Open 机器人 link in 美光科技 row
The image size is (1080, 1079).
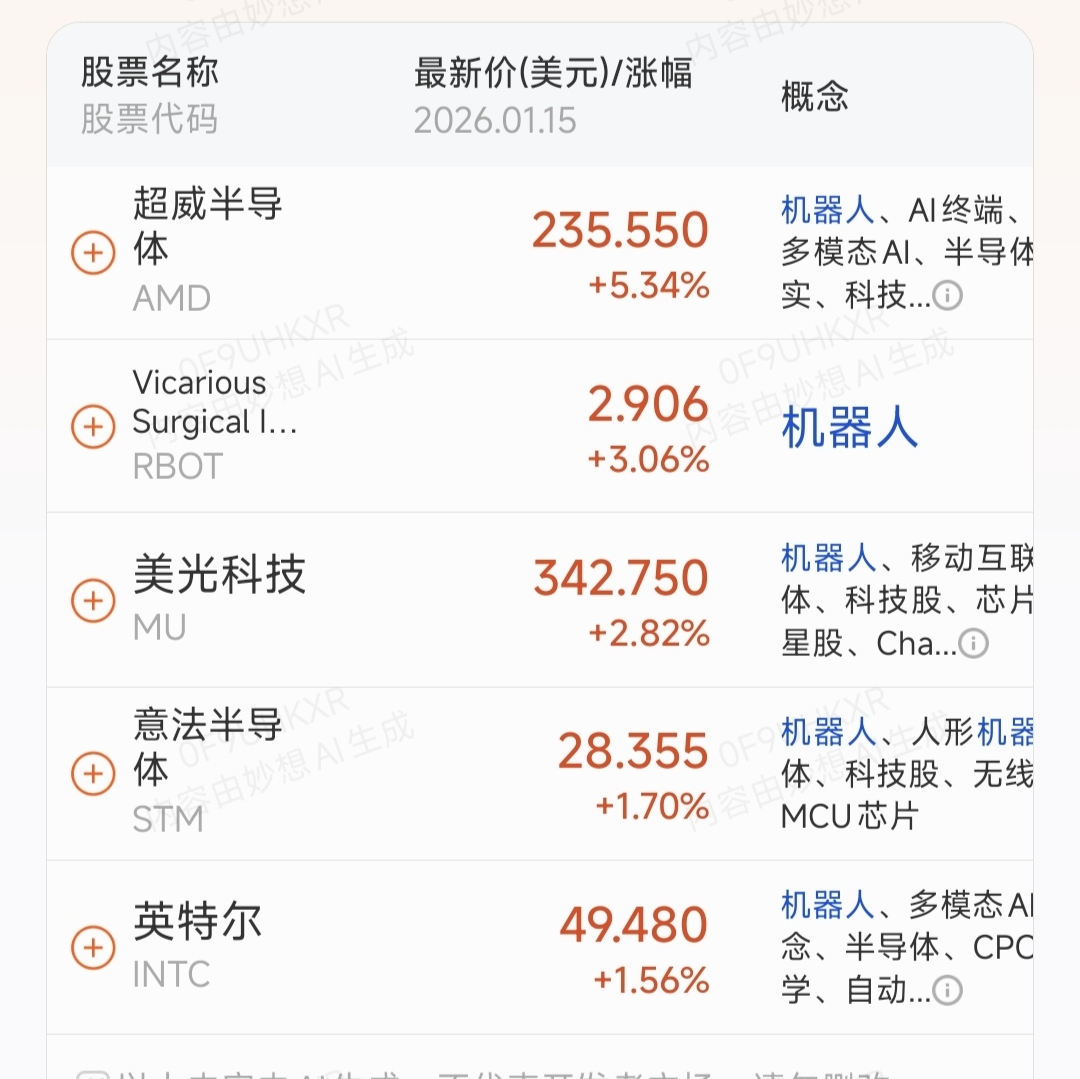click(x=827, y=558)
